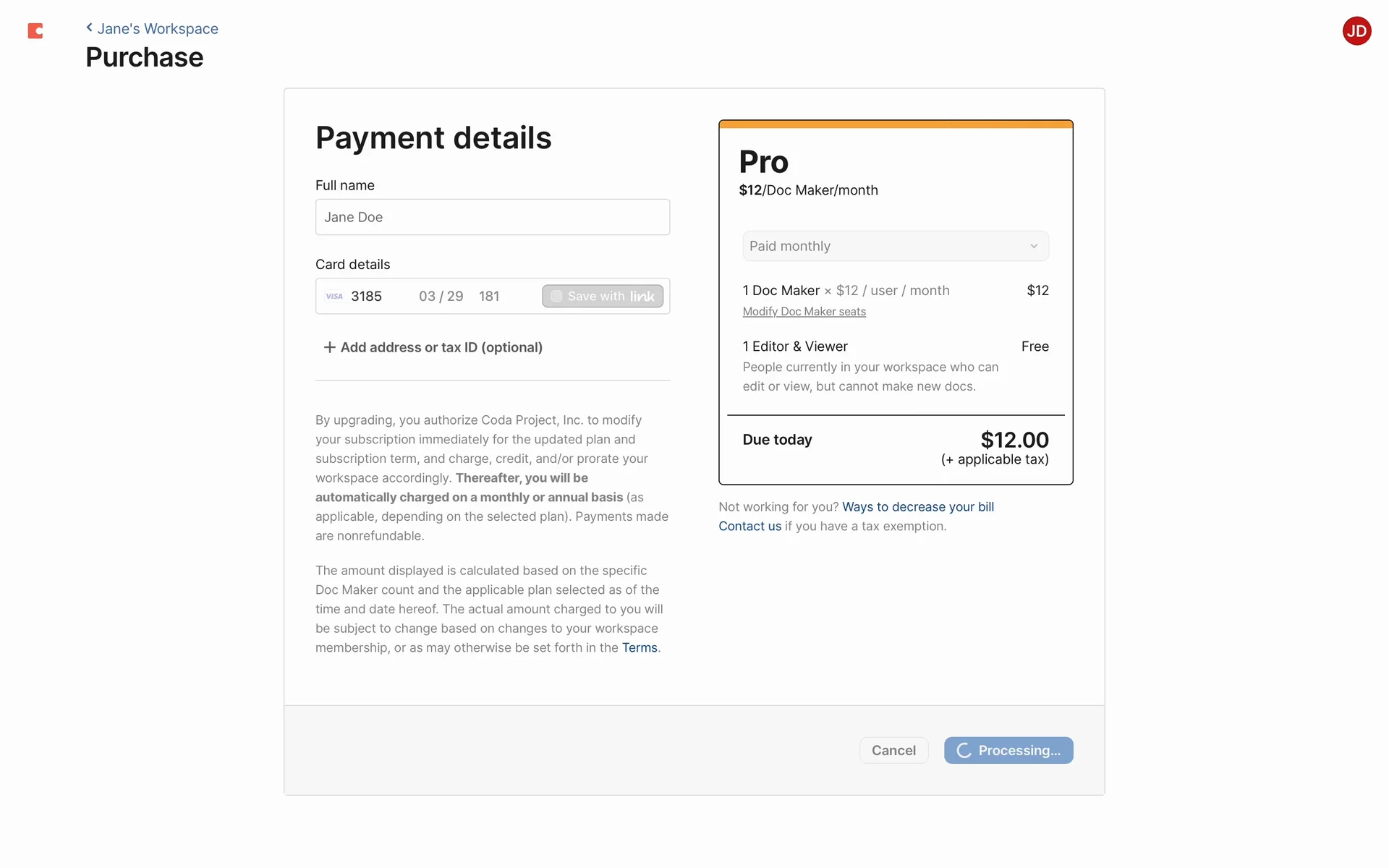The image size is (1389, 868).
Task: Click the back chevron beside Jane's Workspace
Action: tap(89, 27)
